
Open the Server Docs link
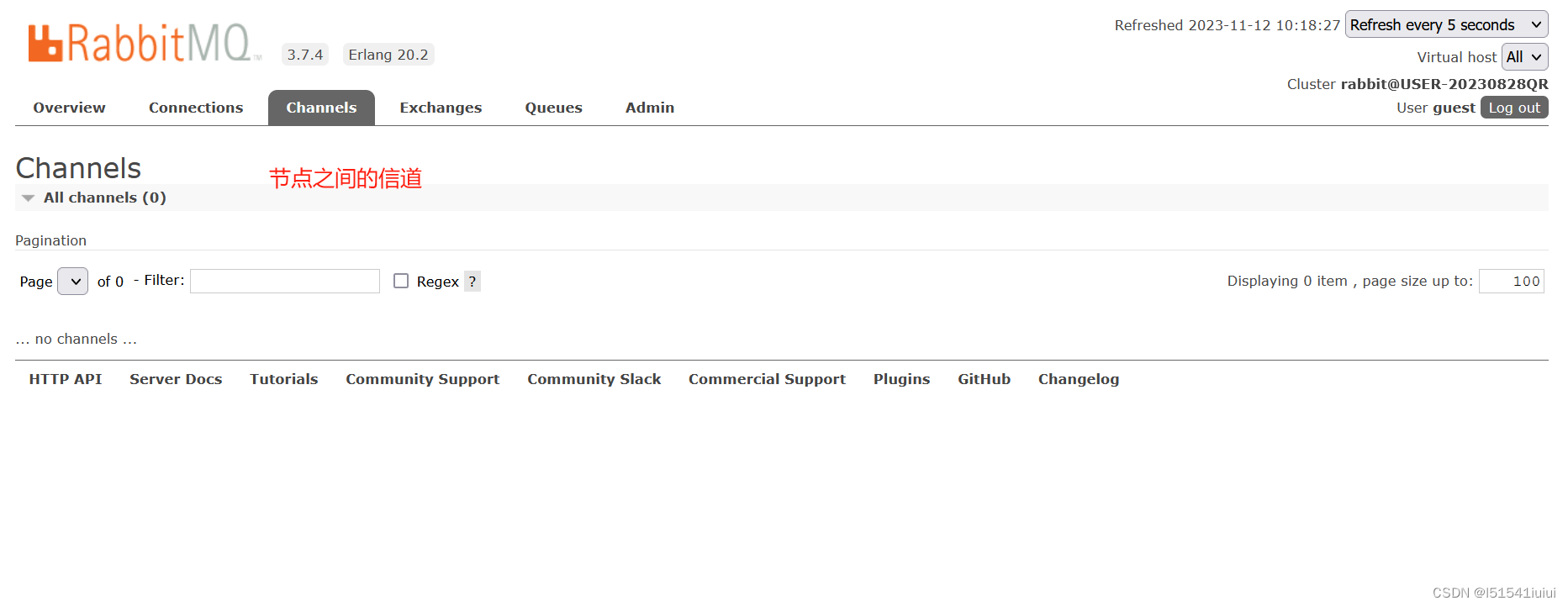tap(176, 379)
